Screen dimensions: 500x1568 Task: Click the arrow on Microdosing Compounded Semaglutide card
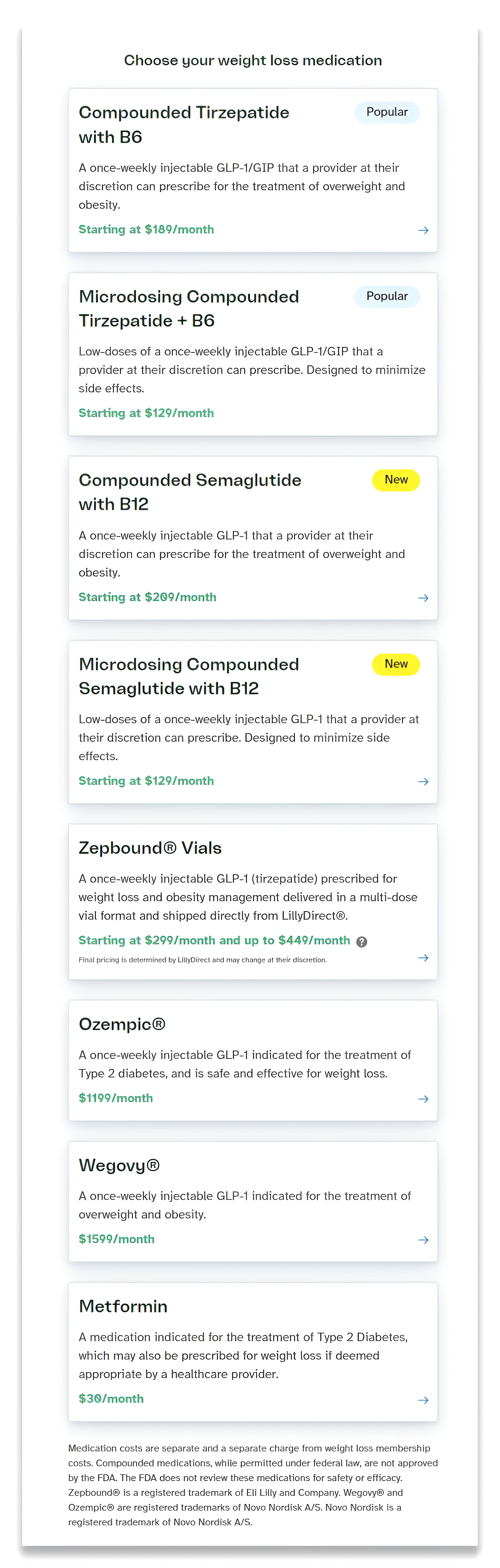(423, 781)
